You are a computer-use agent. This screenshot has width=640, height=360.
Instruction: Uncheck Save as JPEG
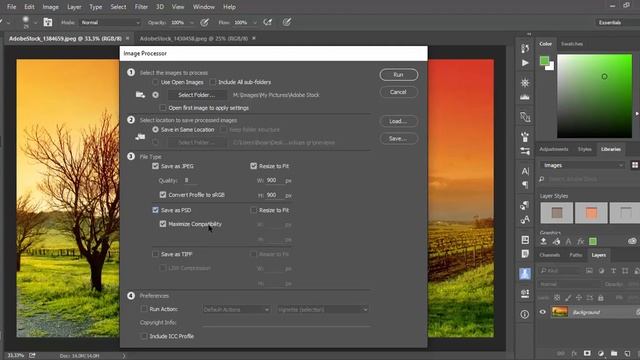click(156, 166)
